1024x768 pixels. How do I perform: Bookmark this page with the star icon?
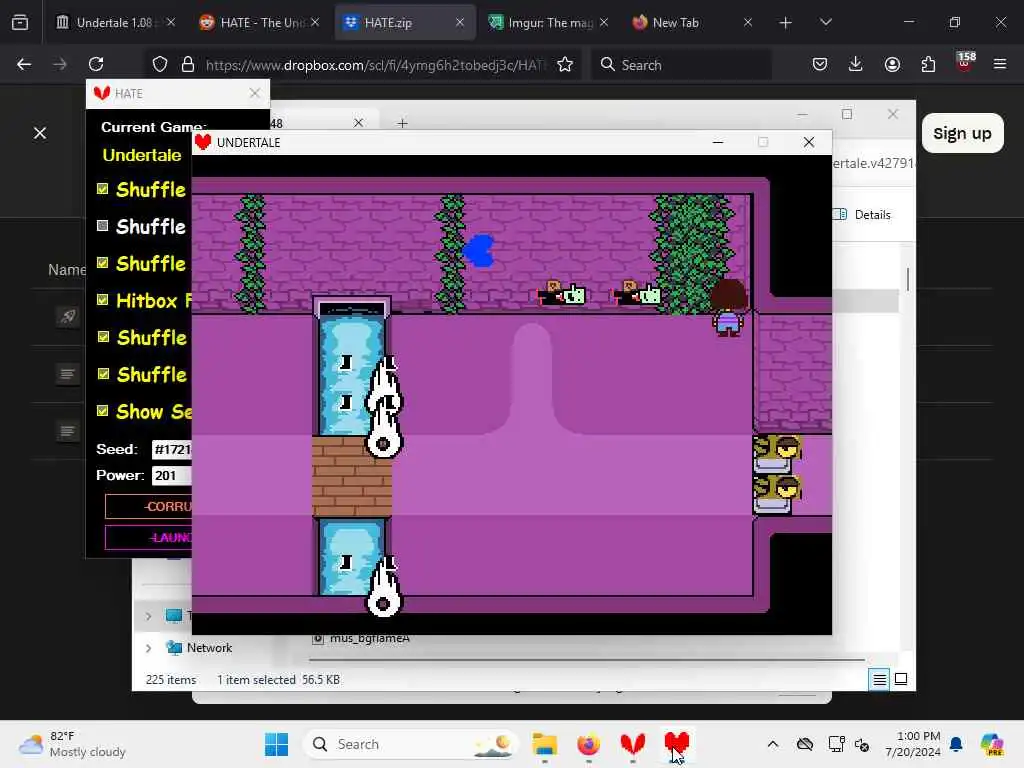click(x=565, y=64)
